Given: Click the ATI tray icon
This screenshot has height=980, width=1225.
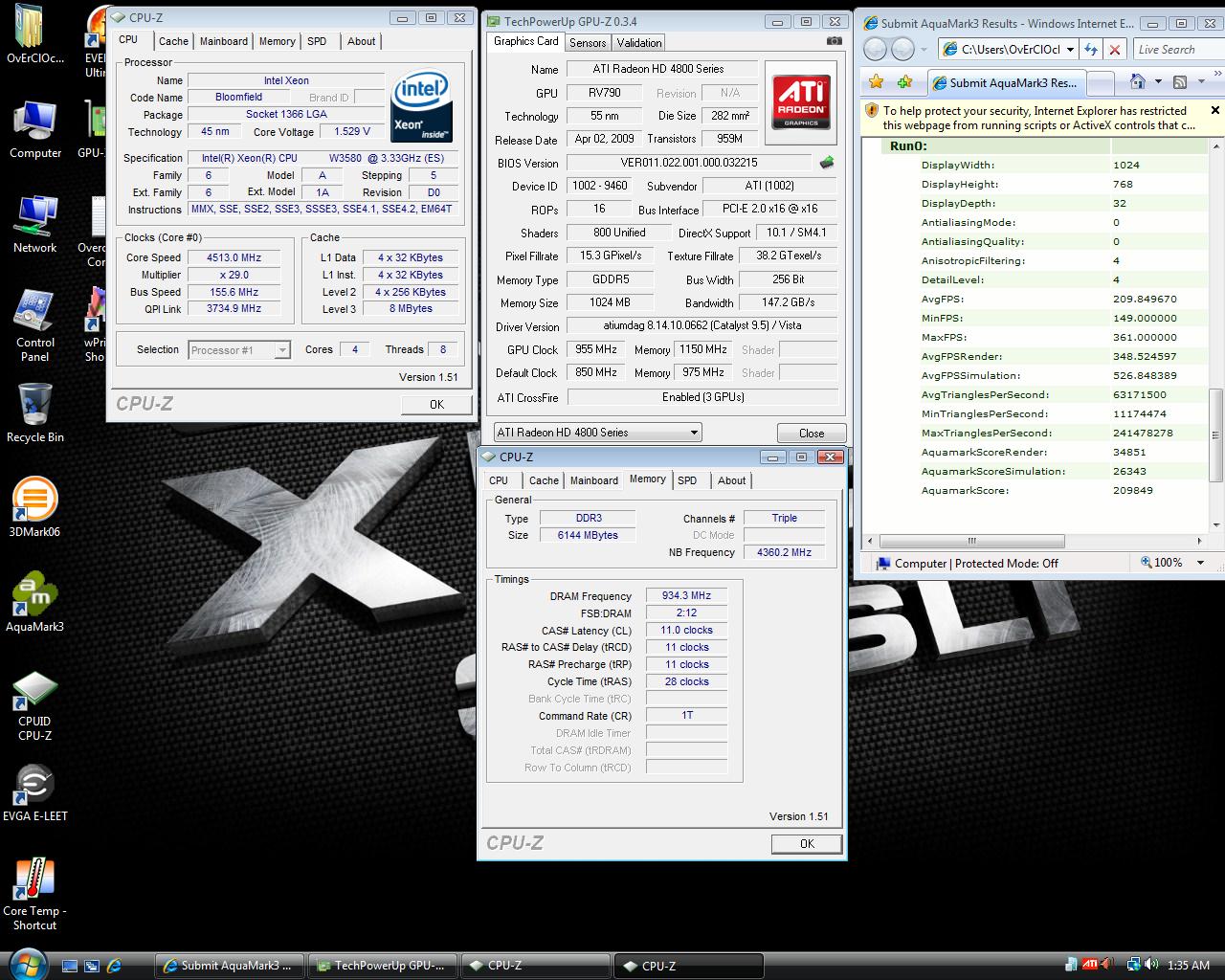Looking at the screenshot, I should pos(1089,965).
